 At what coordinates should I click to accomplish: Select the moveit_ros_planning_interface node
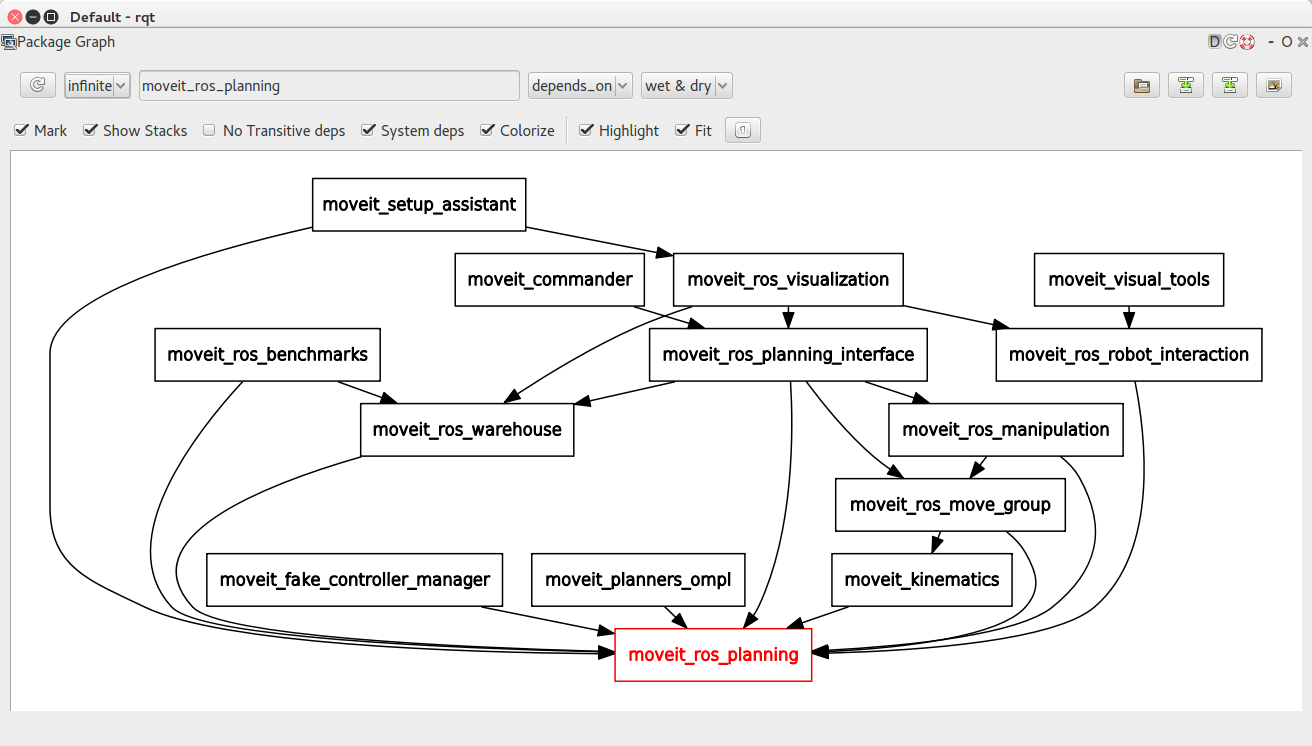tap(788, 354)
